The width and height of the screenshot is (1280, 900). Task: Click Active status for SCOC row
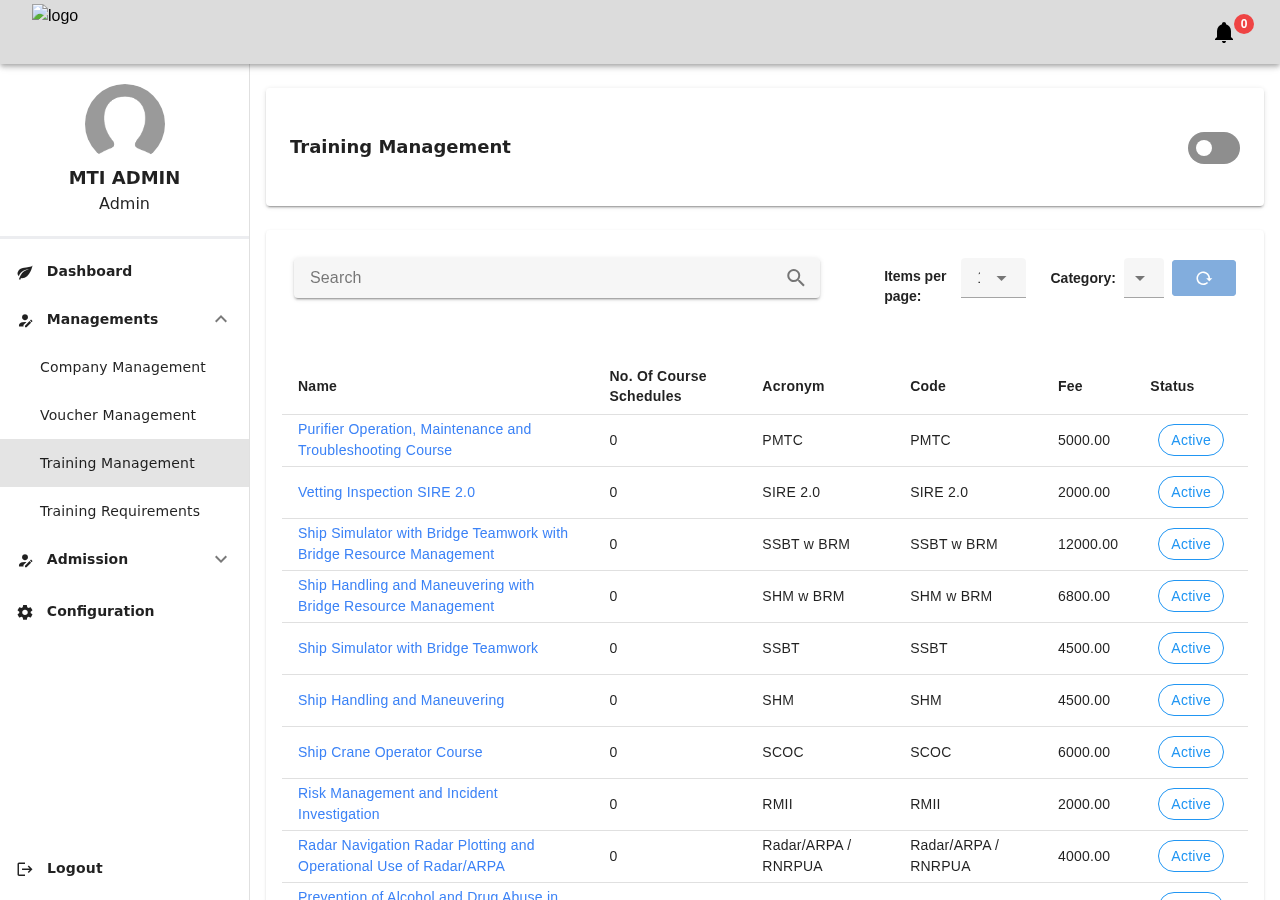pos(1191,752)
